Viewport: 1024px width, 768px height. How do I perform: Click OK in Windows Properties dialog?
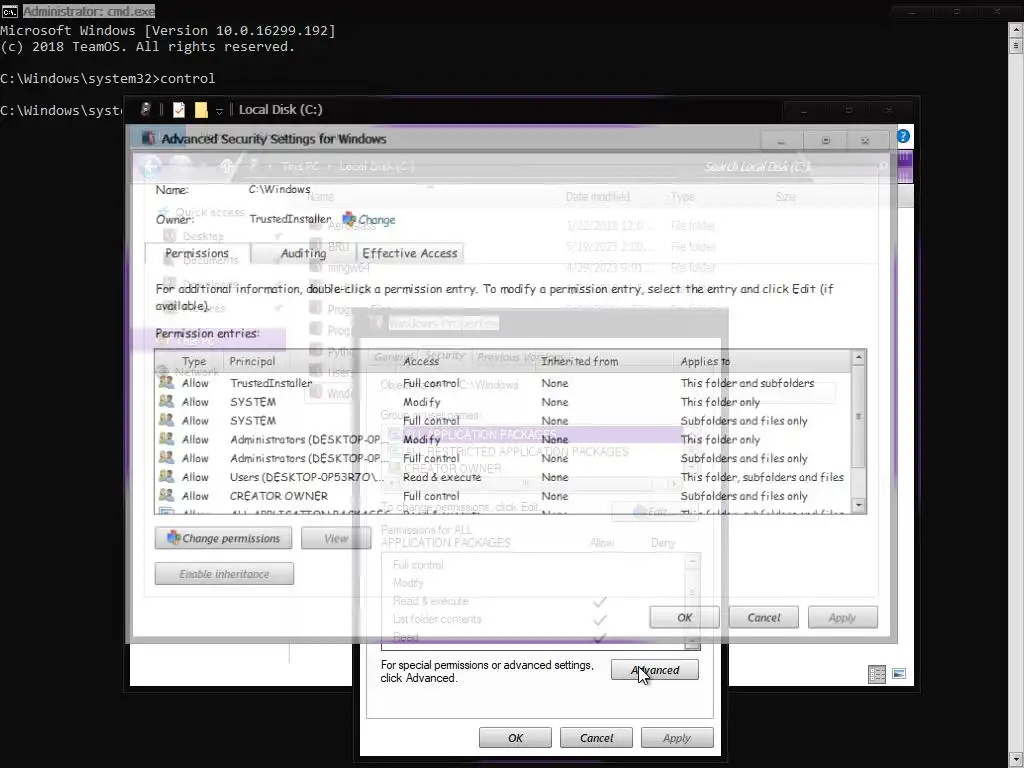[515, 738]
